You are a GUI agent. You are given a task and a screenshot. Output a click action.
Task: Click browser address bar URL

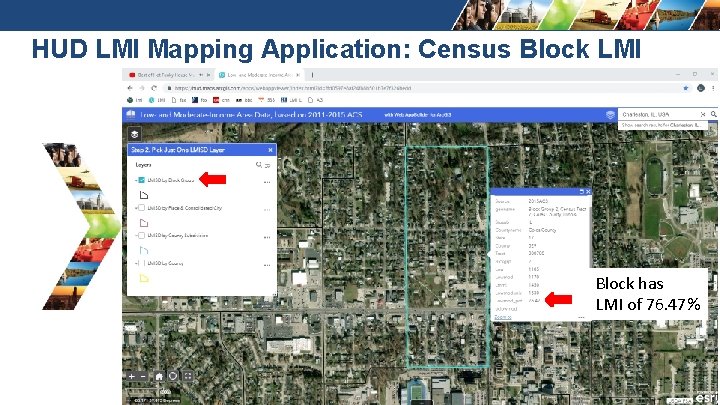pyautogui.click(x=293, y=88)
